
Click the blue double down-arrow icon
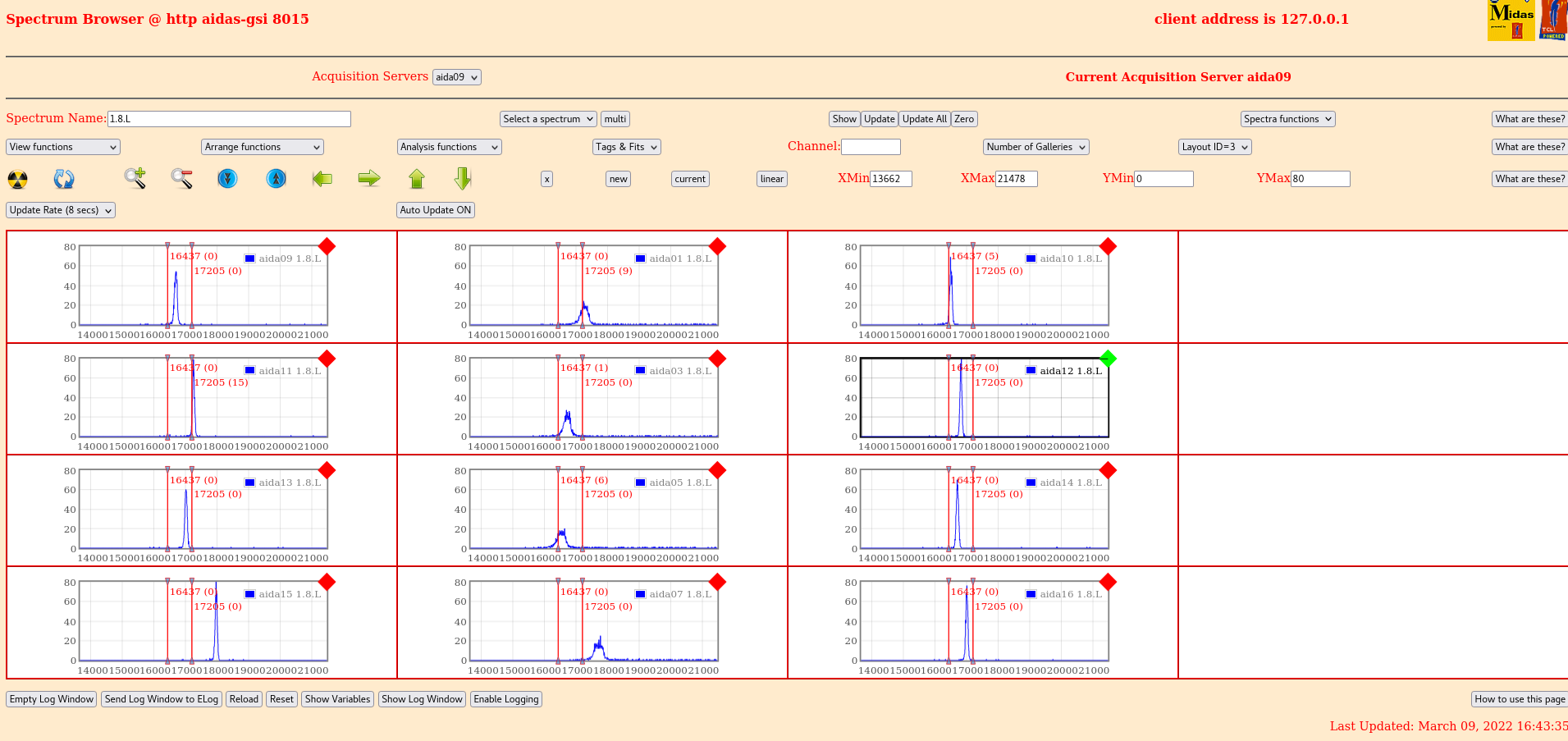click(x=227, y=178)
